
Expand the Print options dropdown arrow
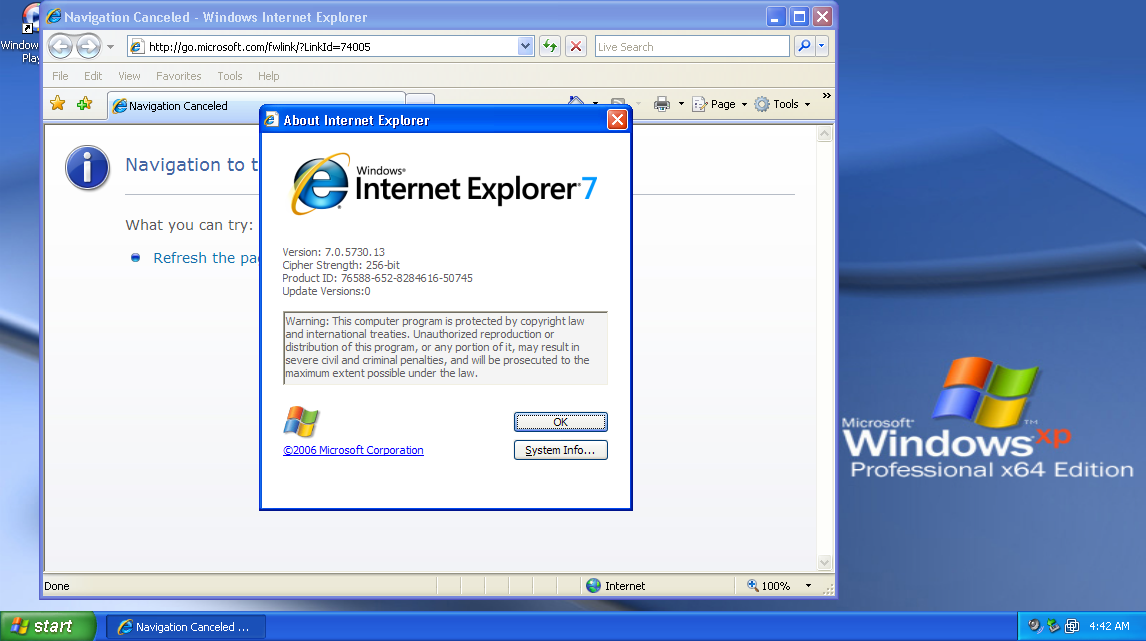pyautogui.click(x=681, y=104)
